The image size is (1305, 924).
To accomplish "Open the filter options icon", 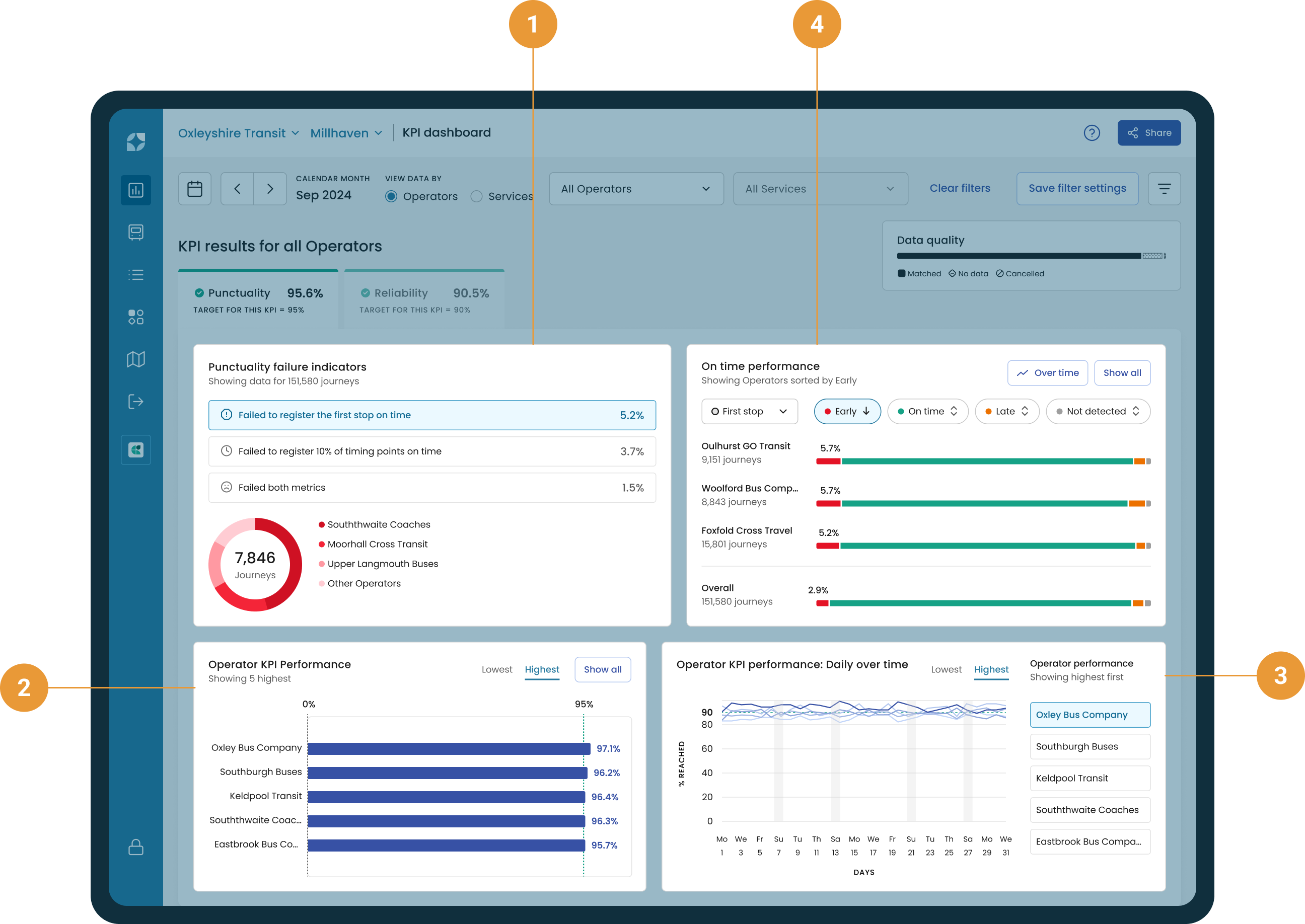I will [x=1164, y=189].
